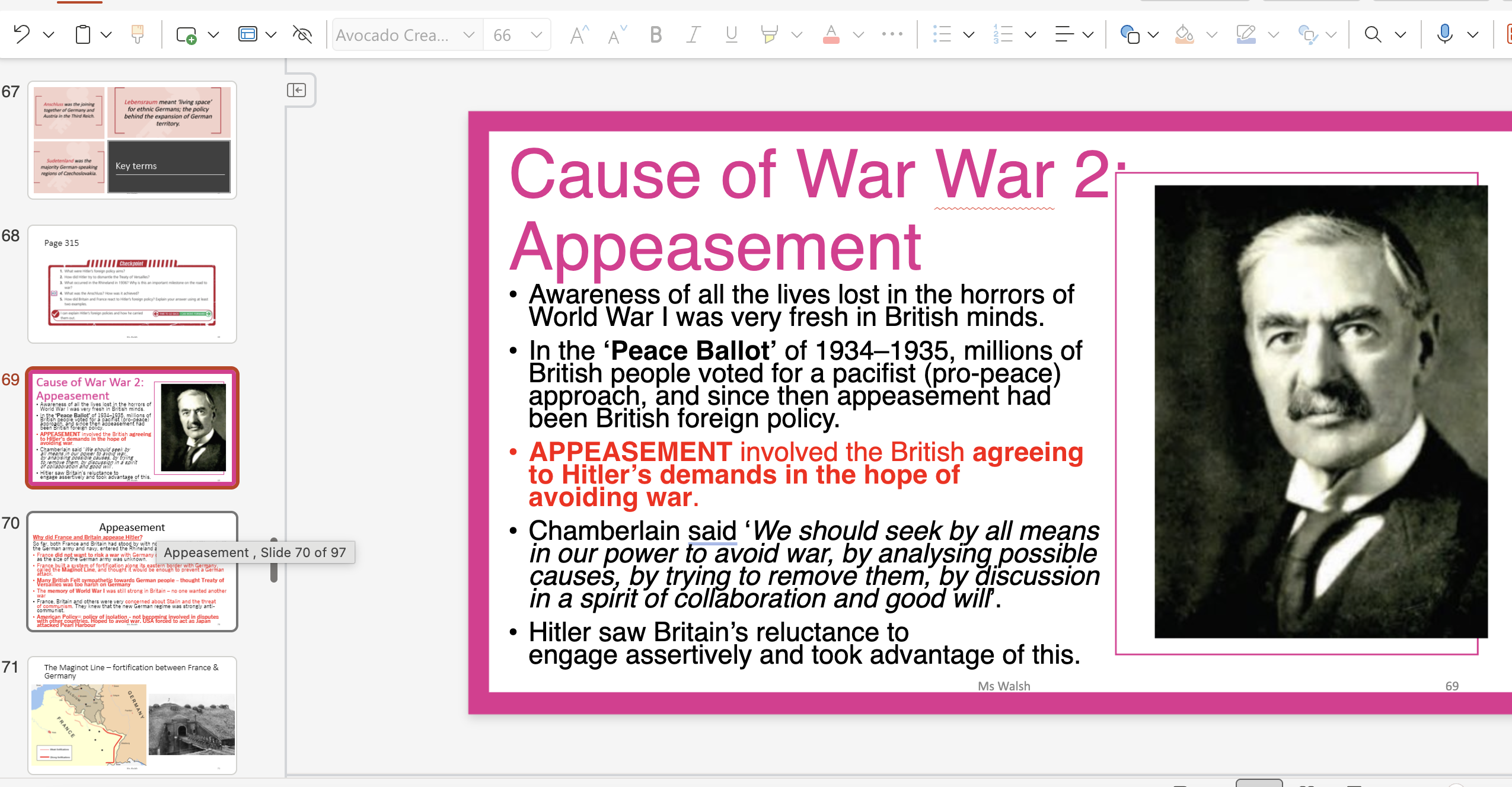Click the 'Ms Walsh' footer text
This screenshot has width=1512, height=787.
tap(1004, 686)
